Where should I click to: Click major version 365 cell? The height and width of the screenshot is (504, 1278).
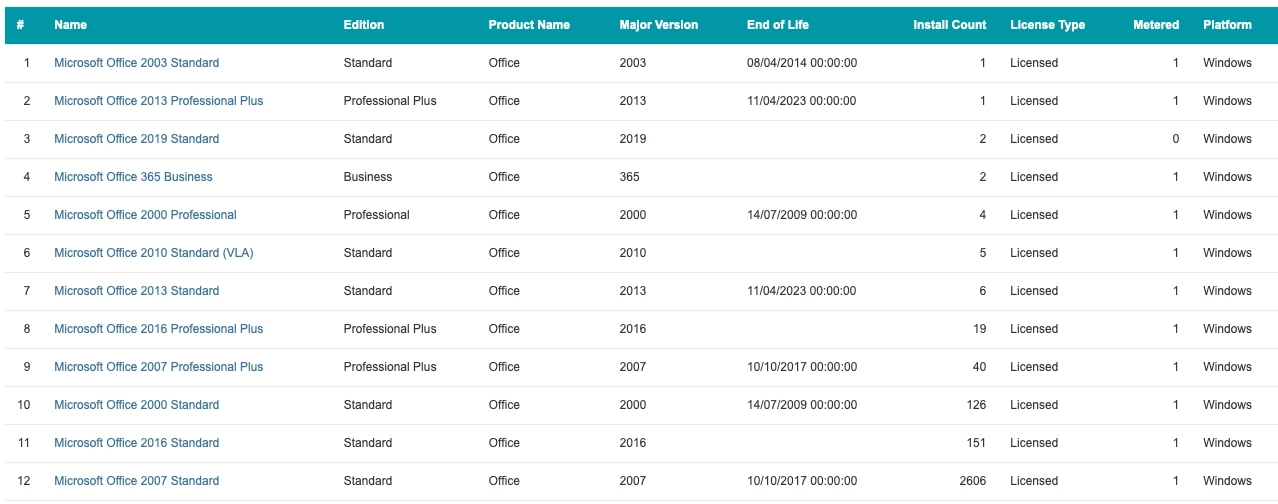pyautogui.click(x=629, y=177)
